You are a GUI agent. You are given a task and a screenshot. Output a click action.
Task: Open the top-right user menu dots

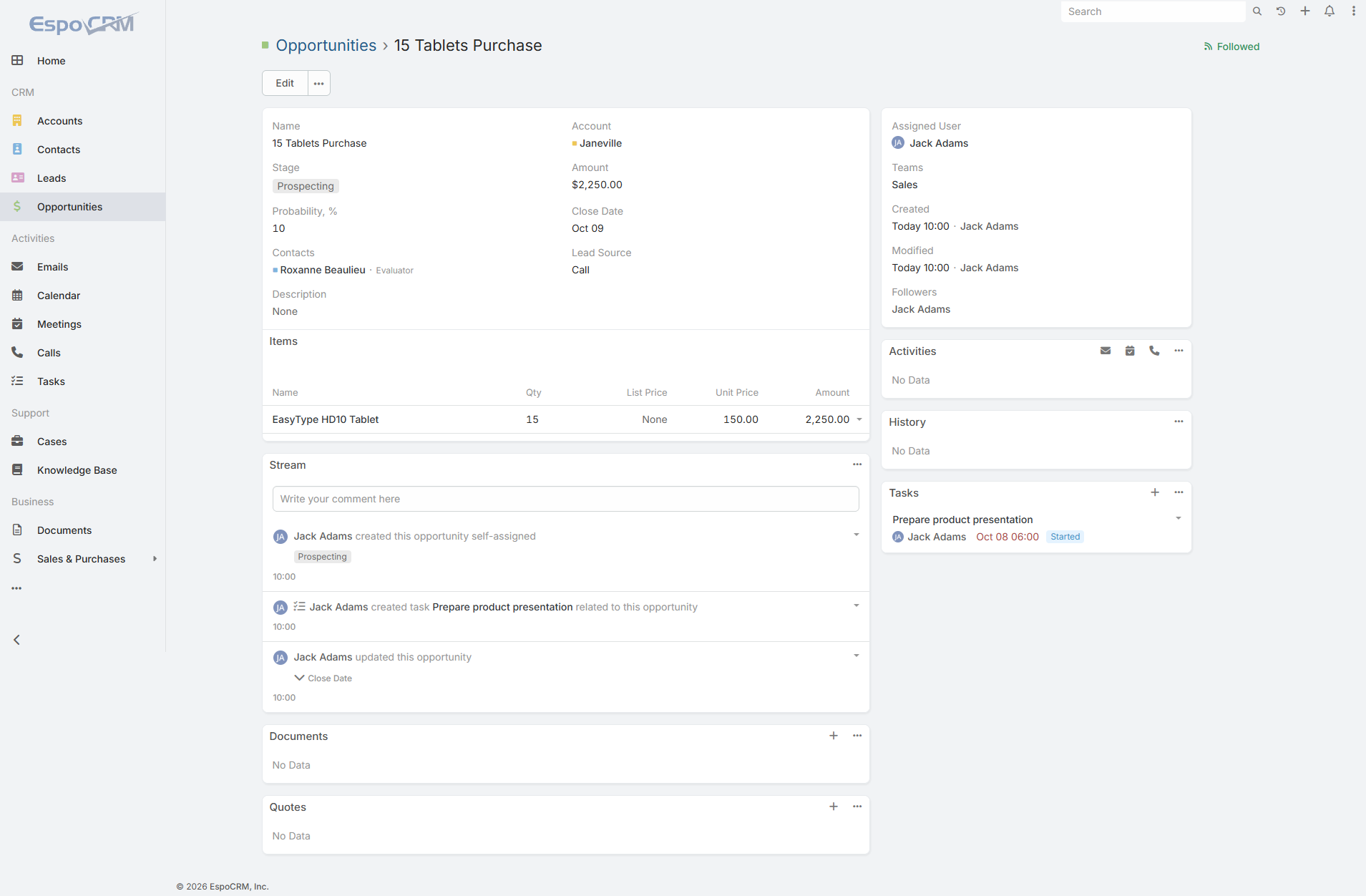pyautogui.click(x=1354, y=11)
